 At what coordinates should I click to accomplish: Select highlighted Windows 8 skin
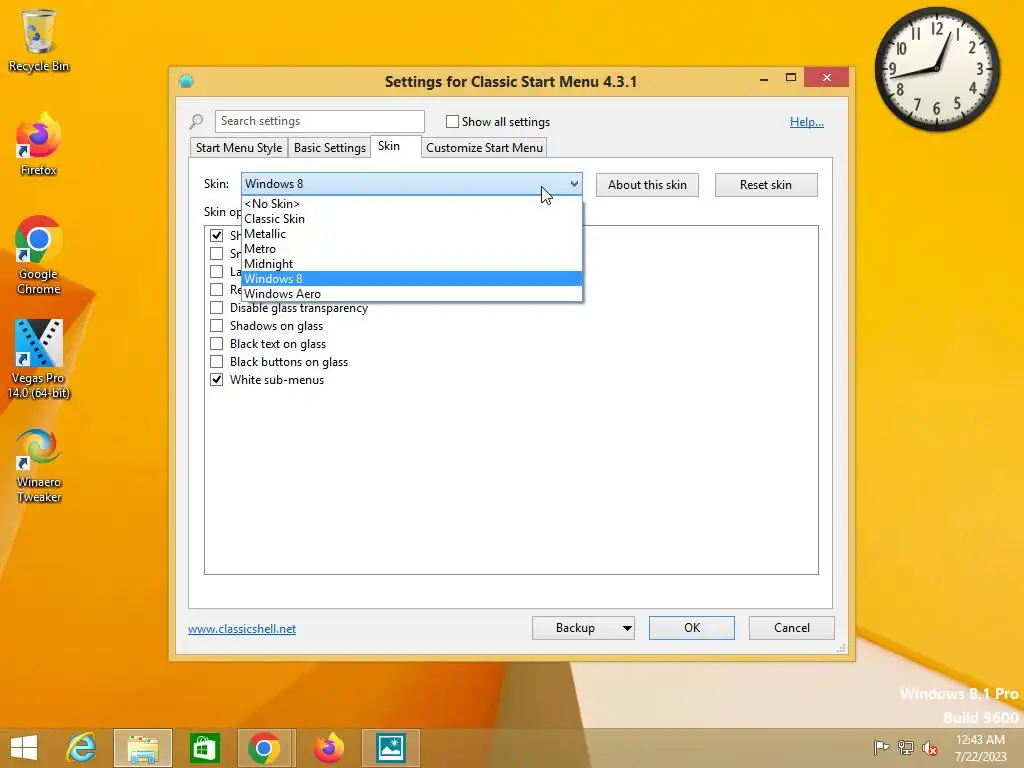point(412,279)
